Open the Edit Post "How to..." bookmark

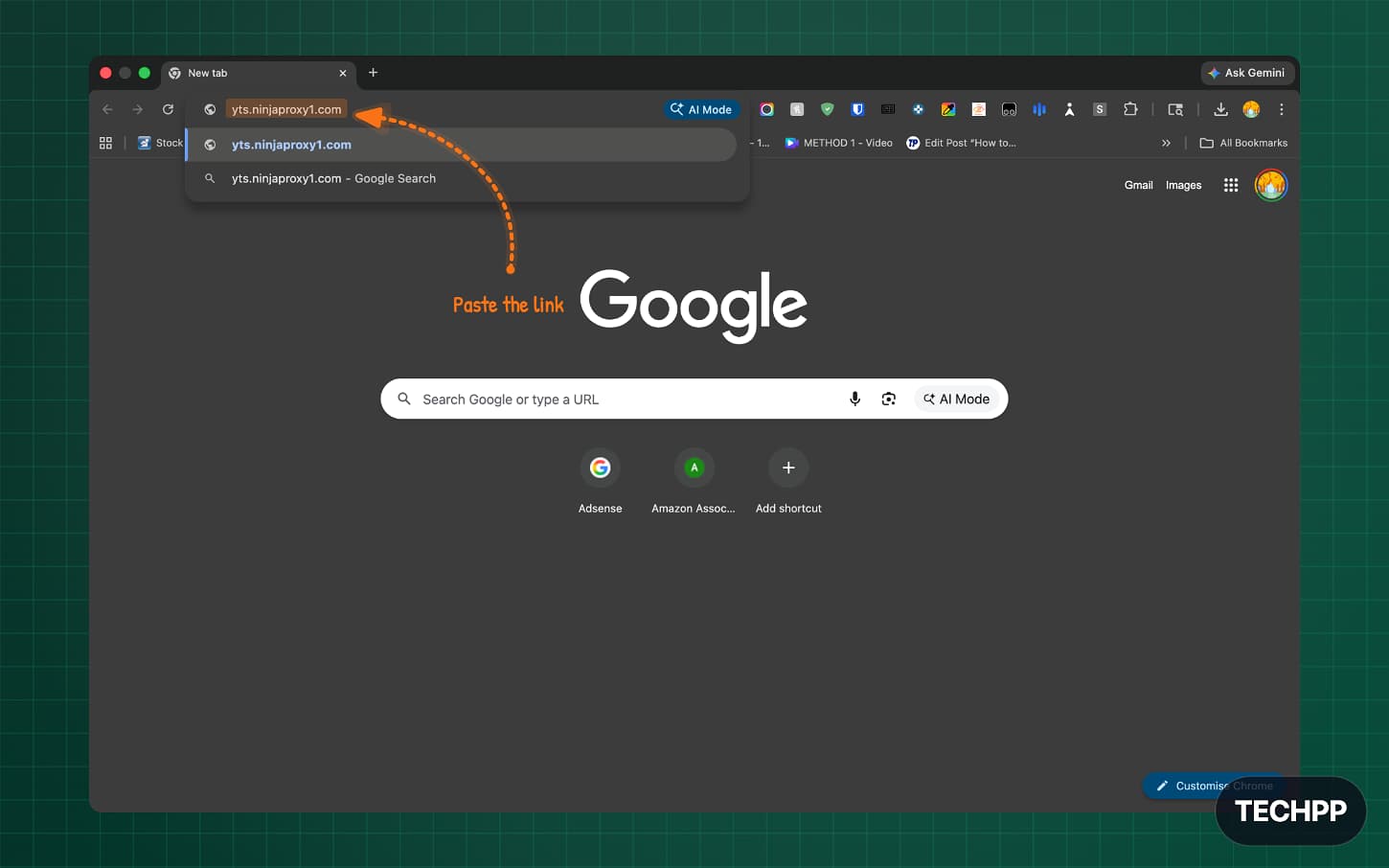pyautogui.click(x=961, y=143)
